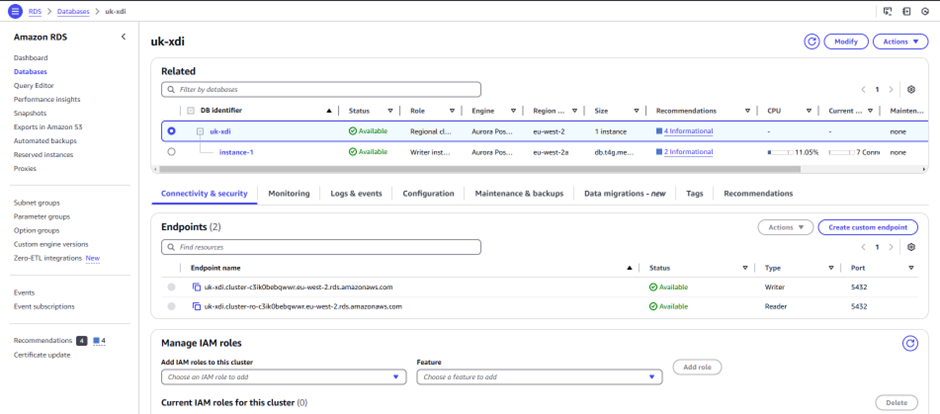The width and height of the screenshot is (940, 414).
Task: Sort Related table by Status column
Action: tap(390, 111)
